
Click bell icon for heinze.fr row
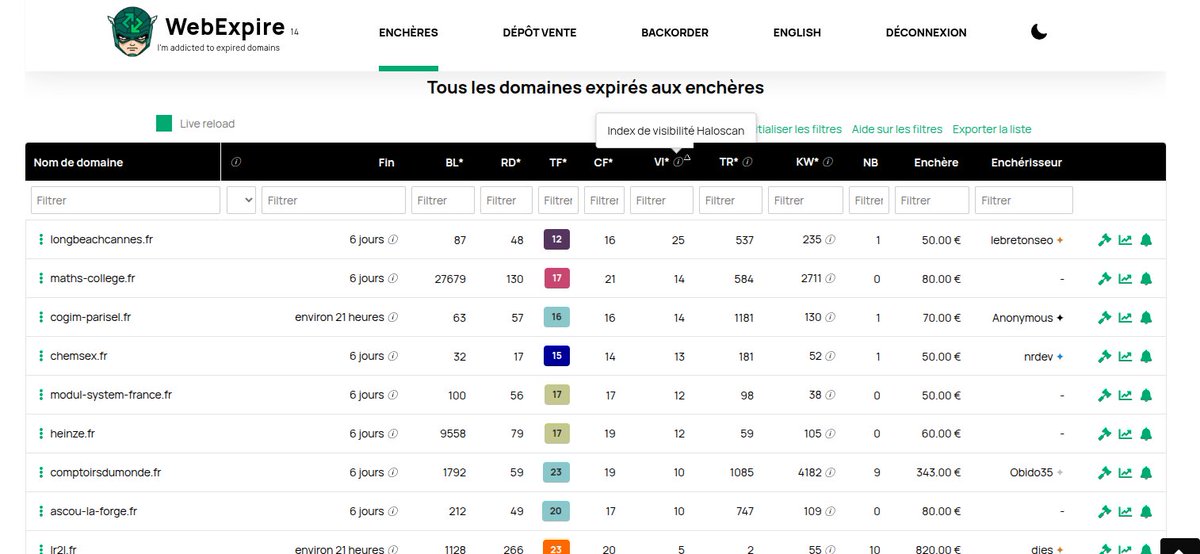[x=1146, y=434]
